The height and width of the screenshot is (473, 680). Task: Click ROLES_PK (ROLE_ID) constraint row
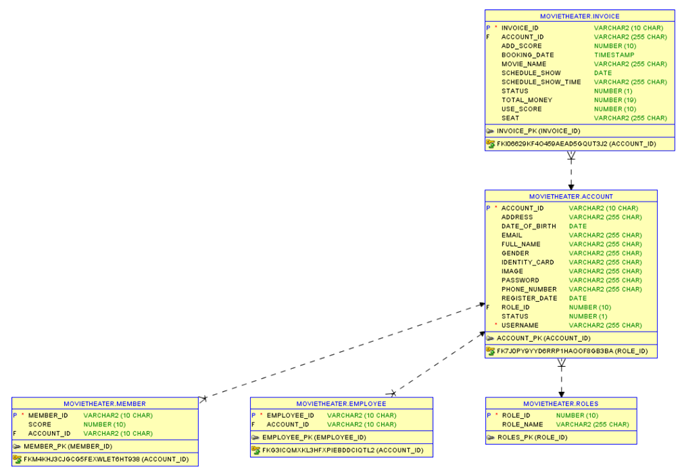pyautogui.click(x=561, y=437)
